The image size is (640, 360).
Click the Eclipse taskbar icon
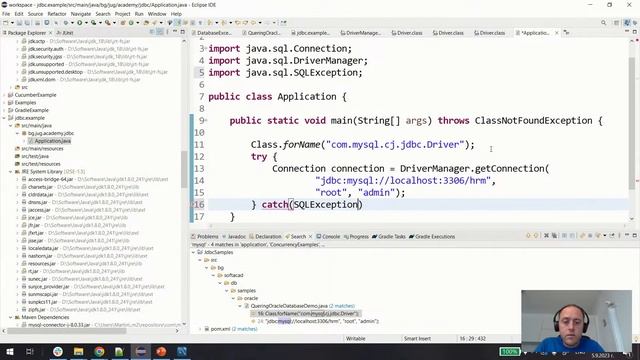140,351
